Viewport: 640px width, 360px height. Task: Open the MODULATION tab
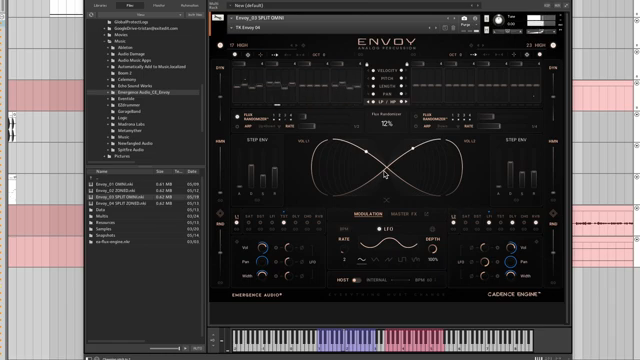(x=368, y=214)
